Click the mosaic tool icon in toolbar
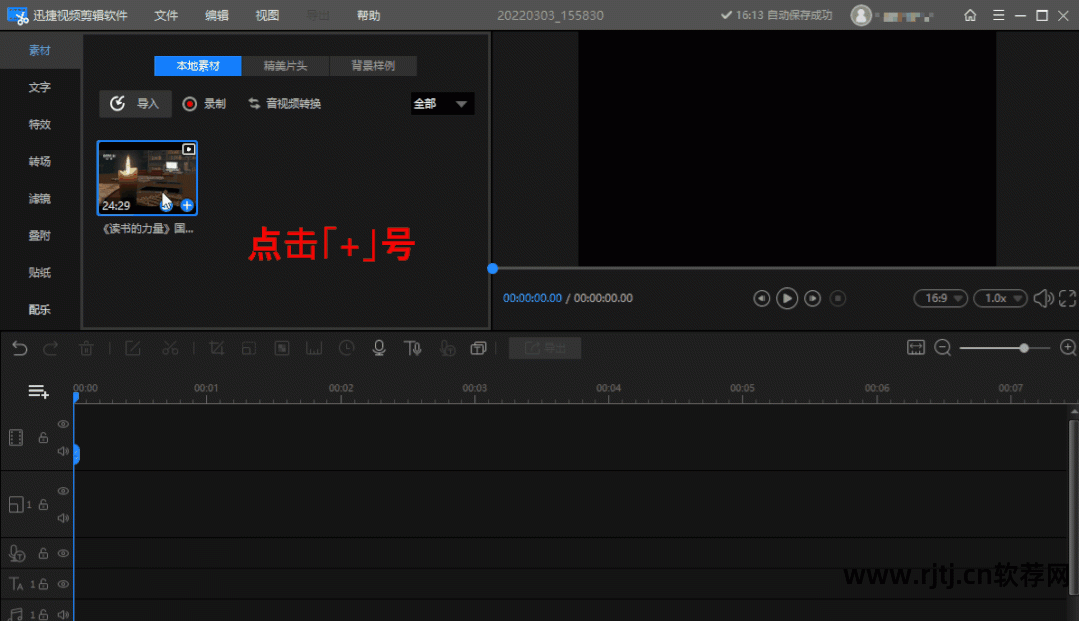 pyautogui.click(x=281, y=348)
